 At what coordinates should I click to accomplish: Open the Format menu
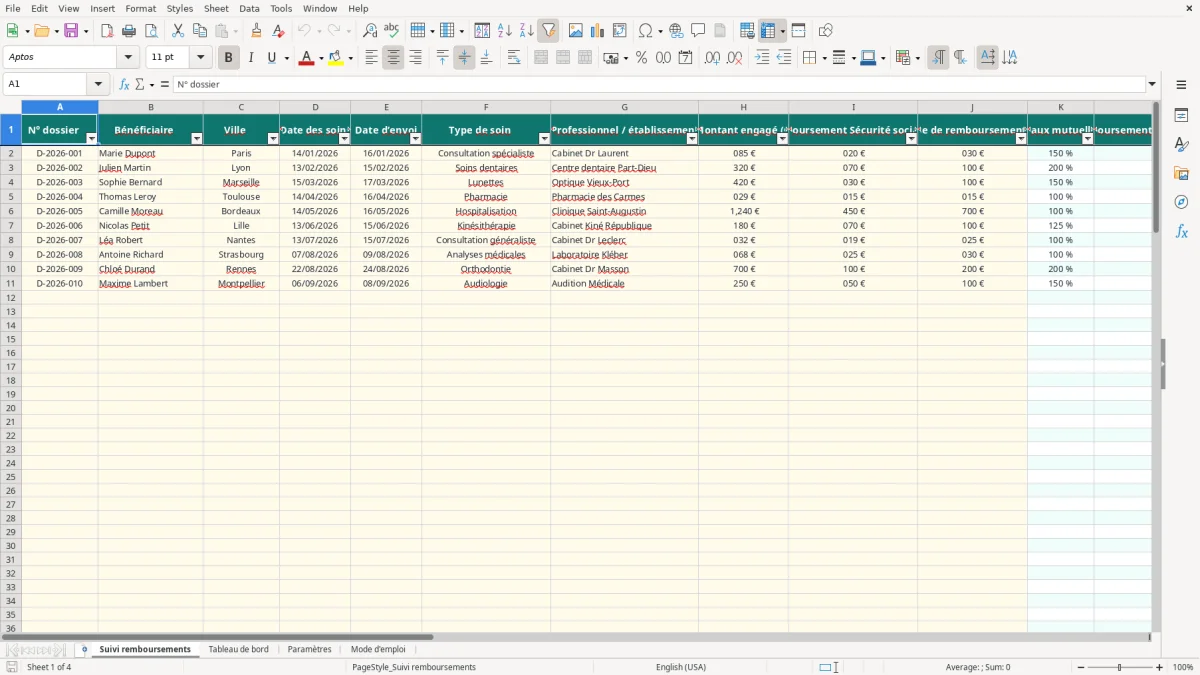(141, 8)
